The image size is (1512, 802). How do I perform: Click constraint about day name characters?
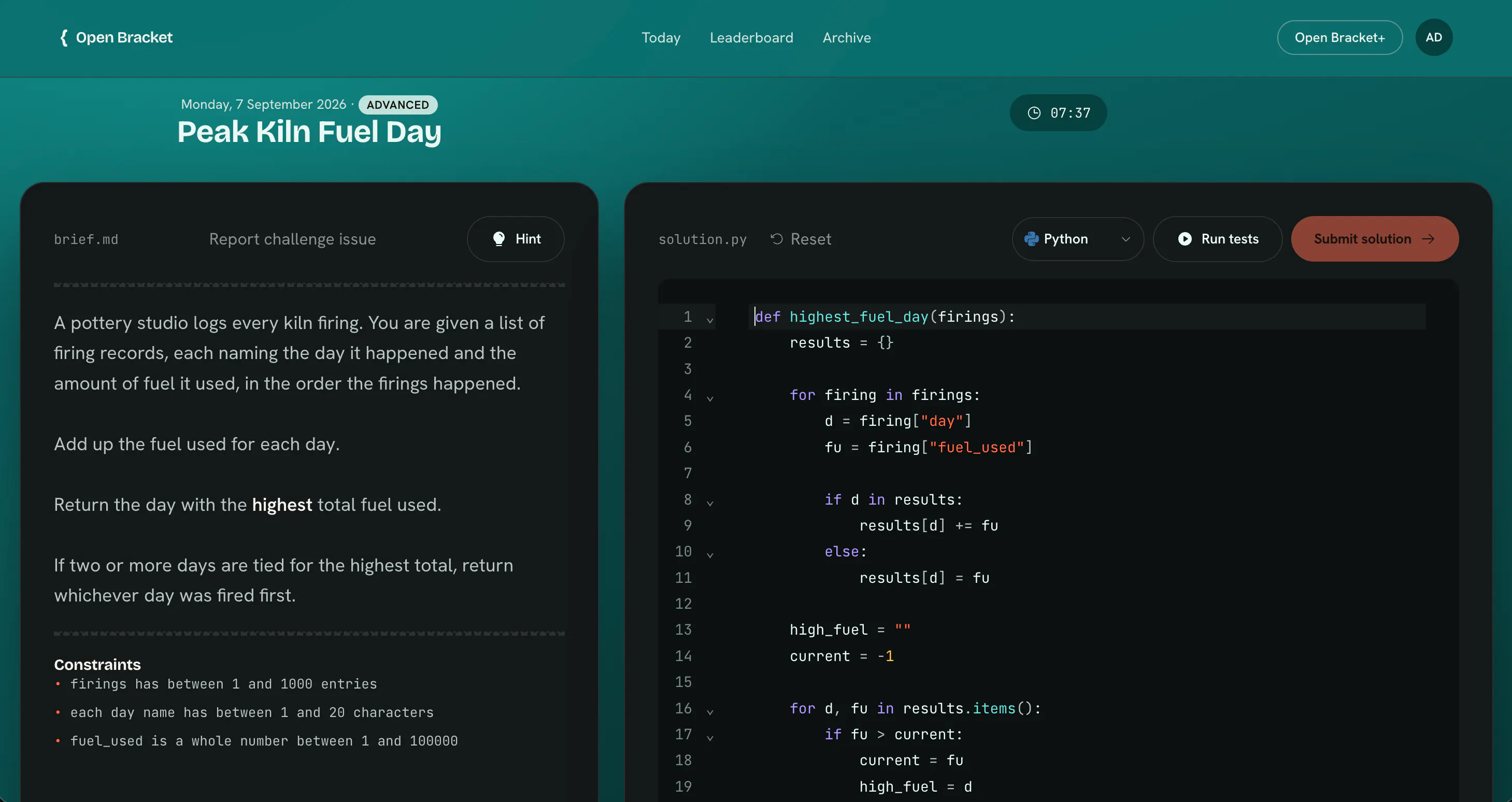point(252,712)
